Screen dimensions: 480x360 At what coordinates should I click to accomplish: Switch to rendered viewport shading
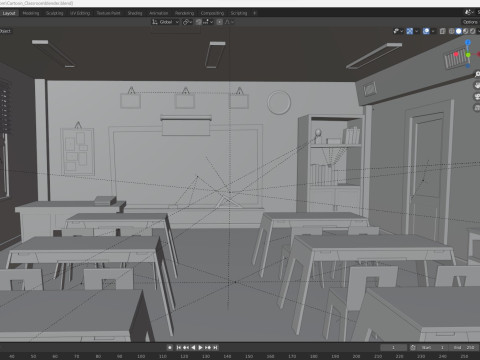[473, 31]
